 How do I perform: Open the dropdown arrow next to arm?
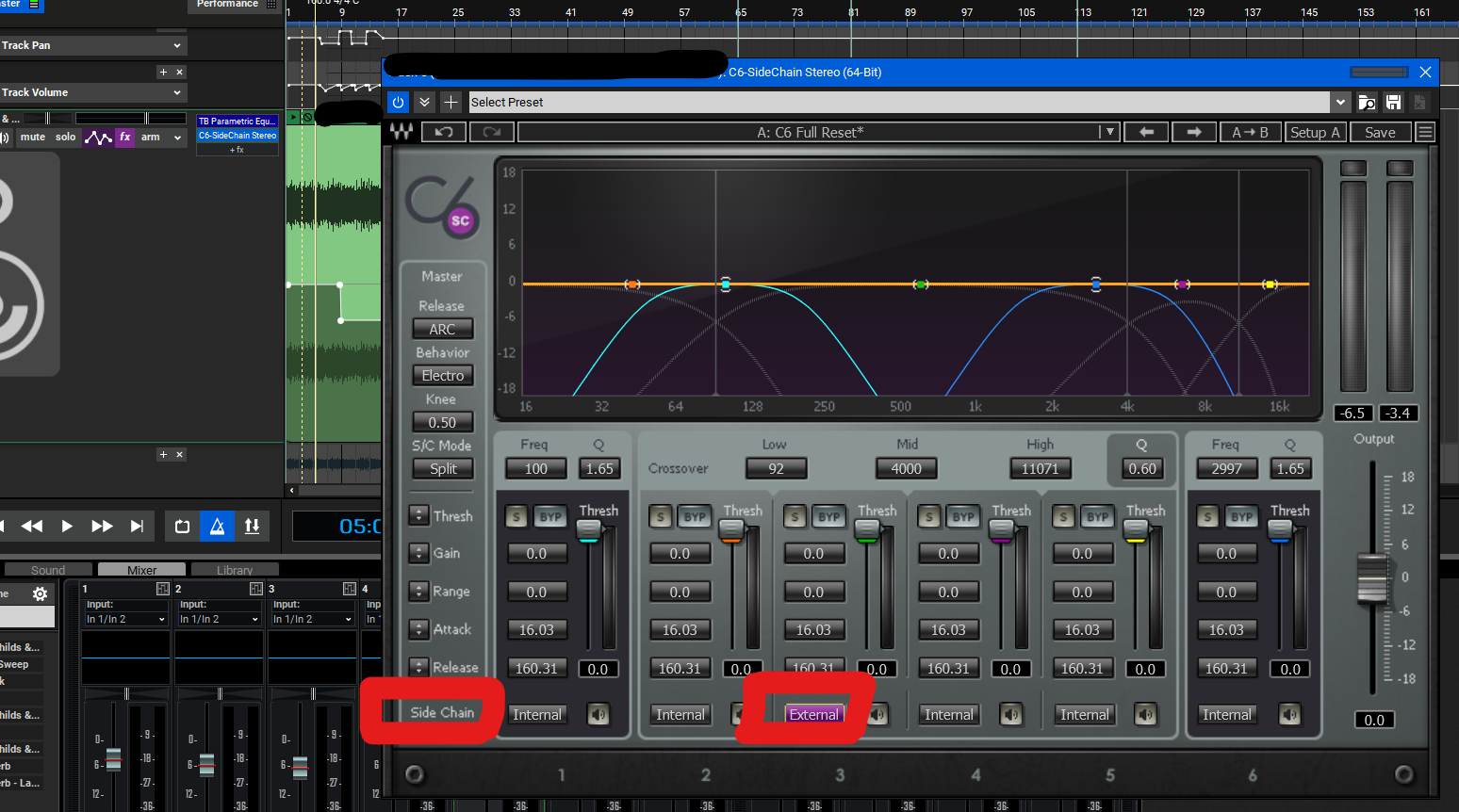pos(177,138)
